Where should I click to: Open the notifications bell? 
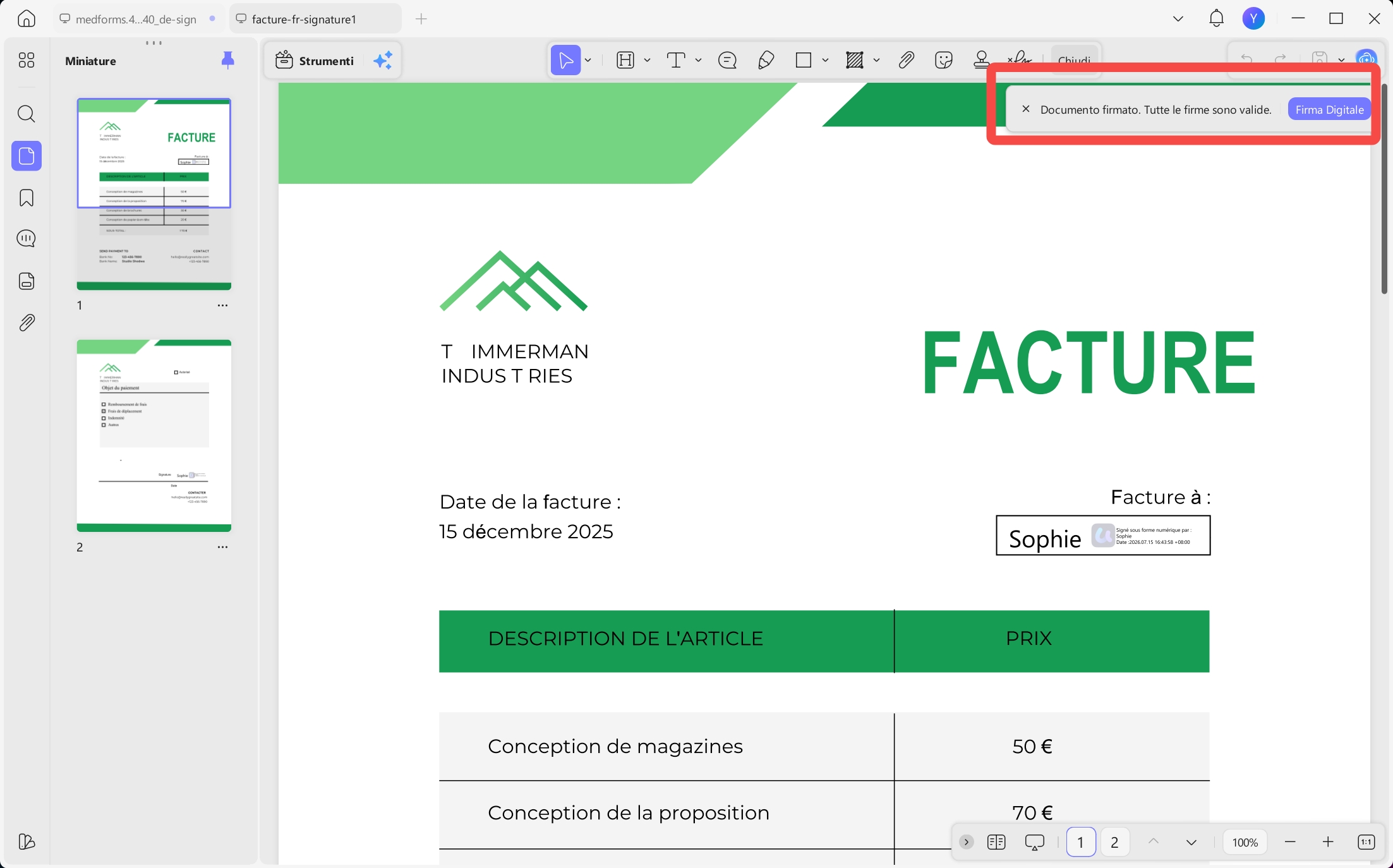pos(1216,19)
